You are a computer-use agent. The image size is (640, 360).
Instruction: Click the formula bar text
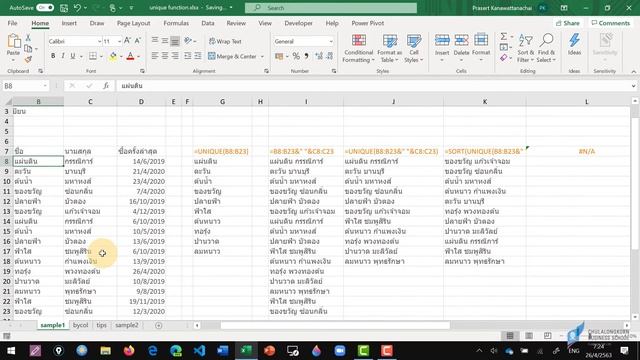pos(131,86)
